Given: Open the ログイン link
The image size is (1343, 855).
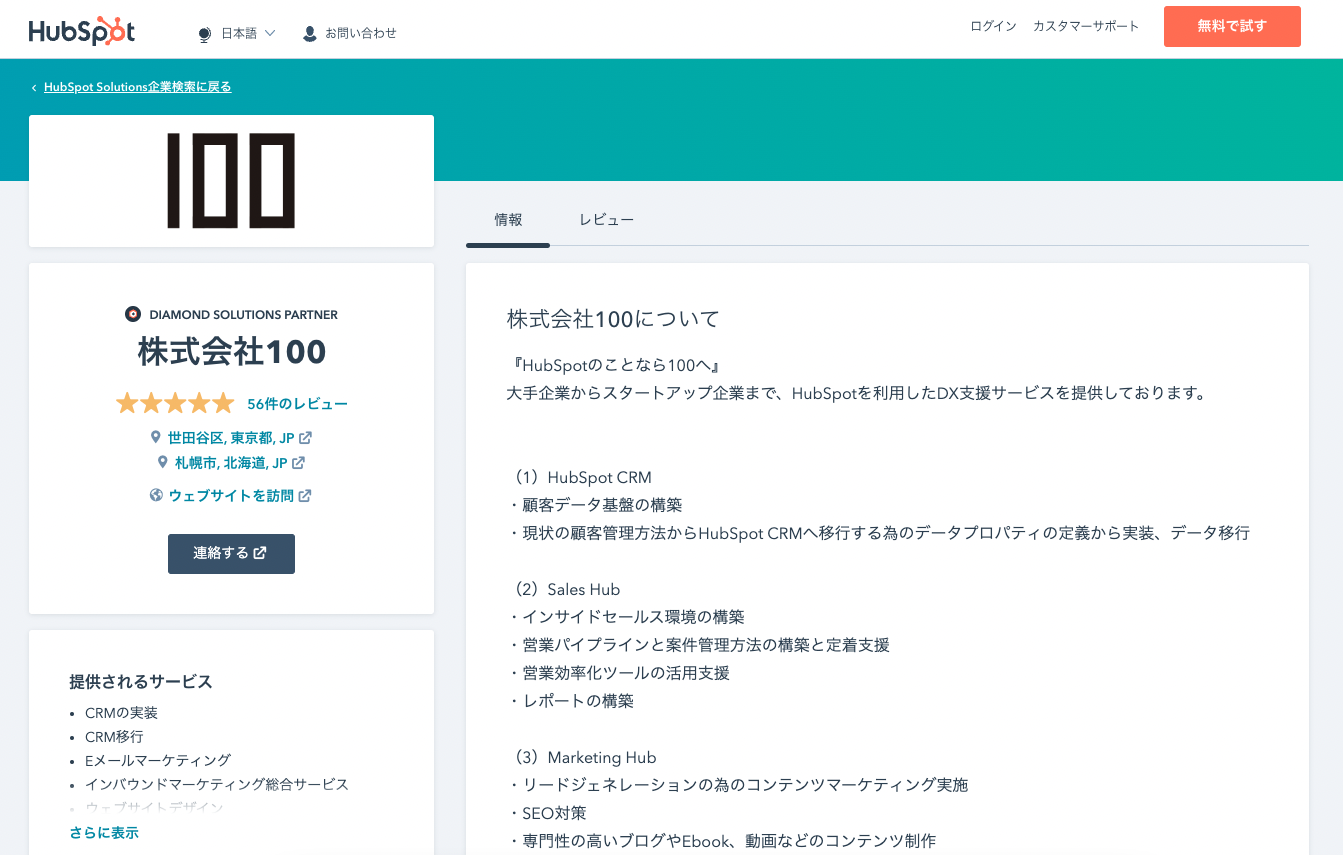Looking at the screenshot, I should tap(993, 26).
